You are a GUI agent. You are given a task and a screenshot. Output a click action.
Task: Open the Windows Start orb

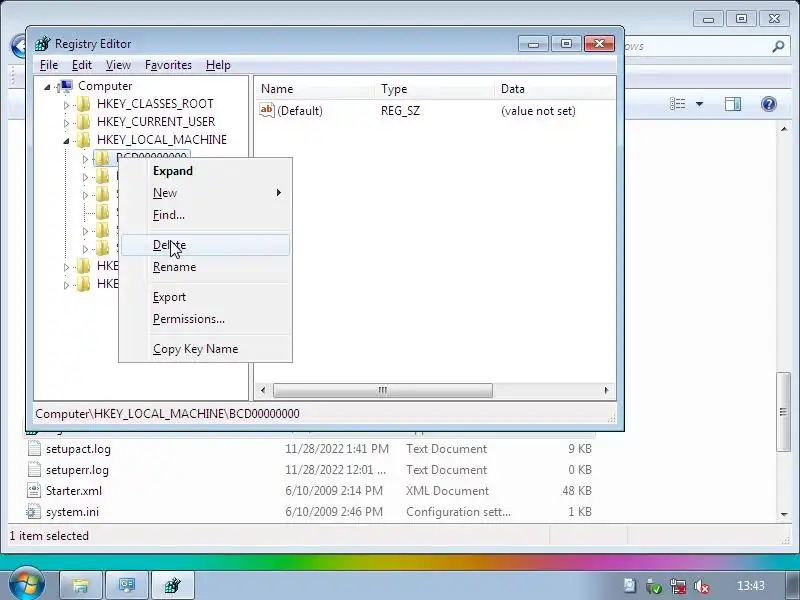click(x=26, y=585)
